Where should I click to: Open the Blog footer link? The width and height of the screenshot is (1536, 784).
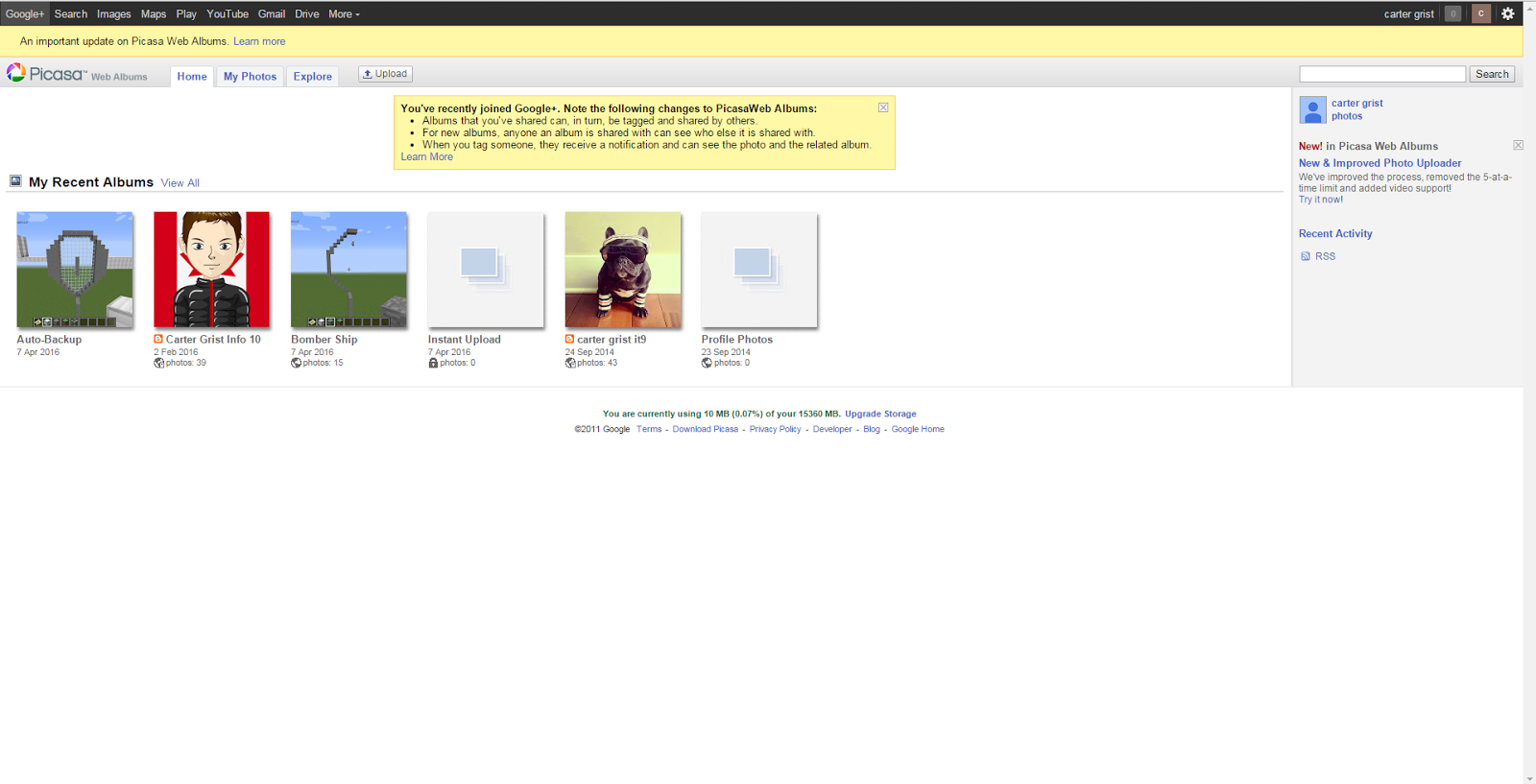click(872, 429)
